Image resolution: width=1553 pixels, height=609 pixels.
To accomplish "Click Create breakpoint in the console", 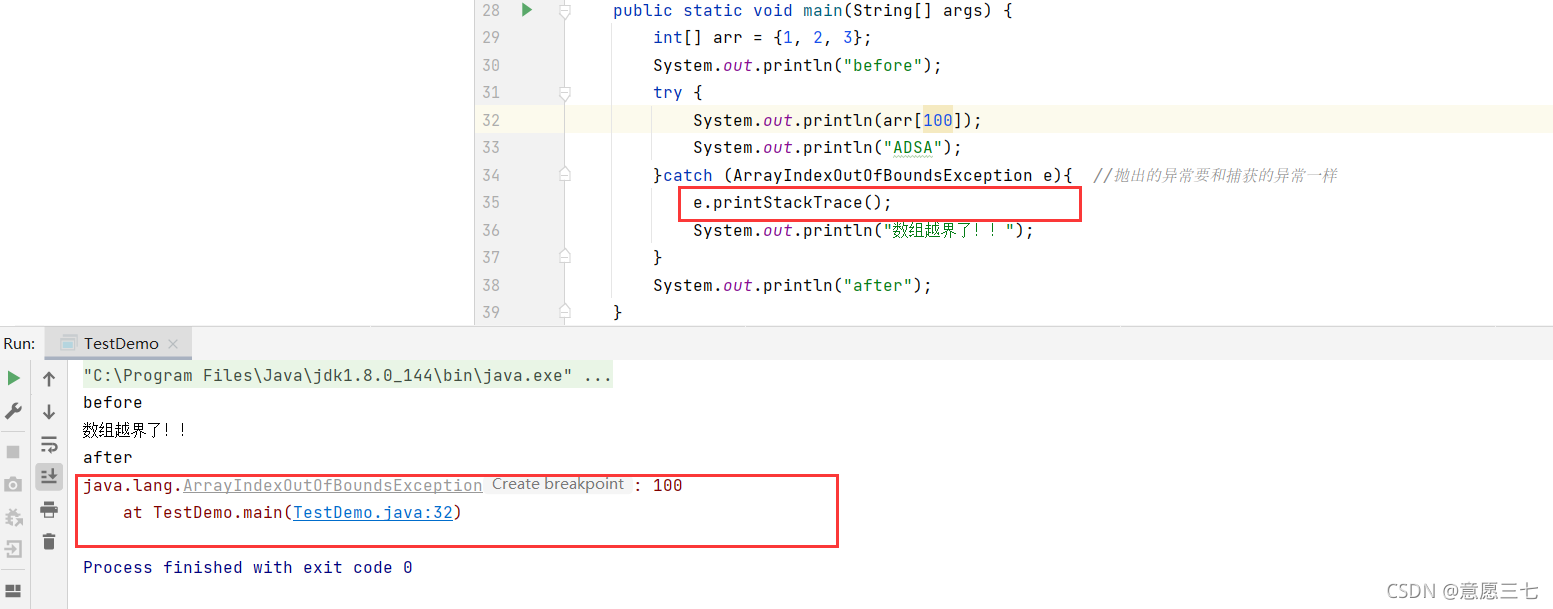I will click(557, 484).
